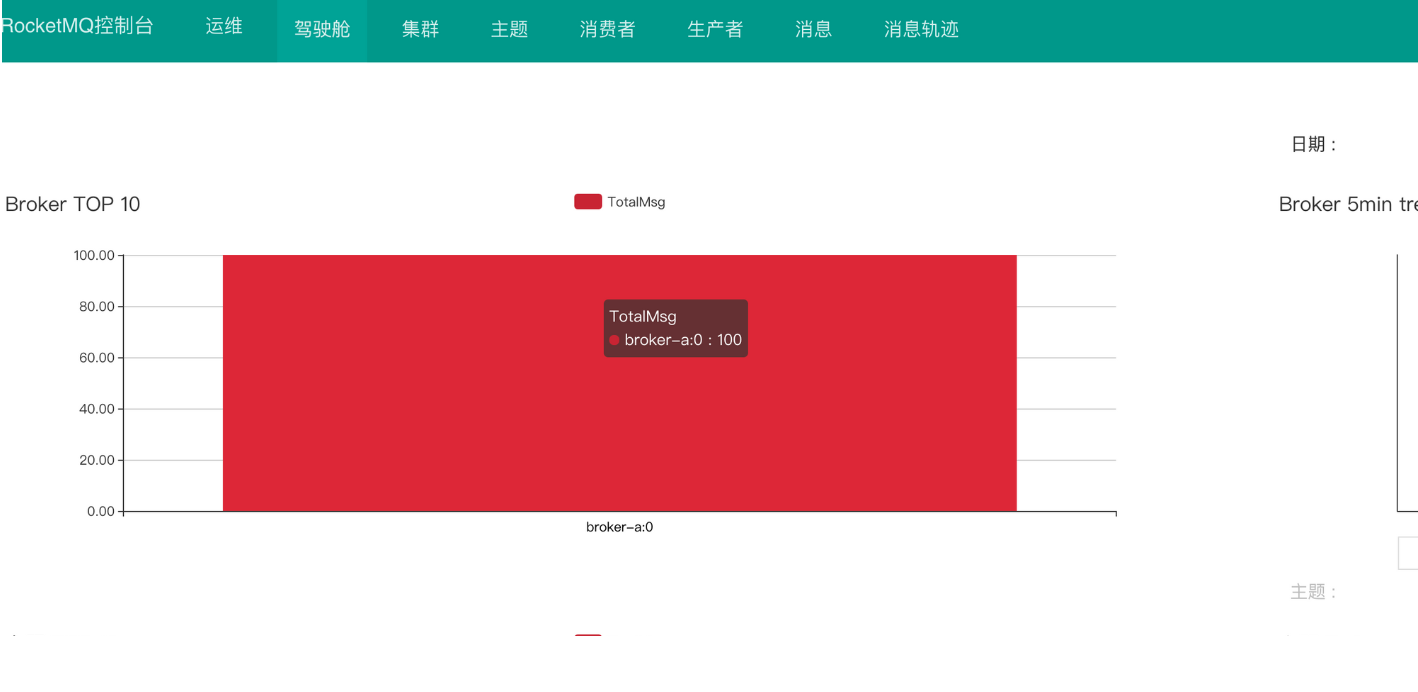Click the RocketMQ控制台 brand title
Screen dimensions: 1418x692
pyautogui.click(x=78, y=27)
